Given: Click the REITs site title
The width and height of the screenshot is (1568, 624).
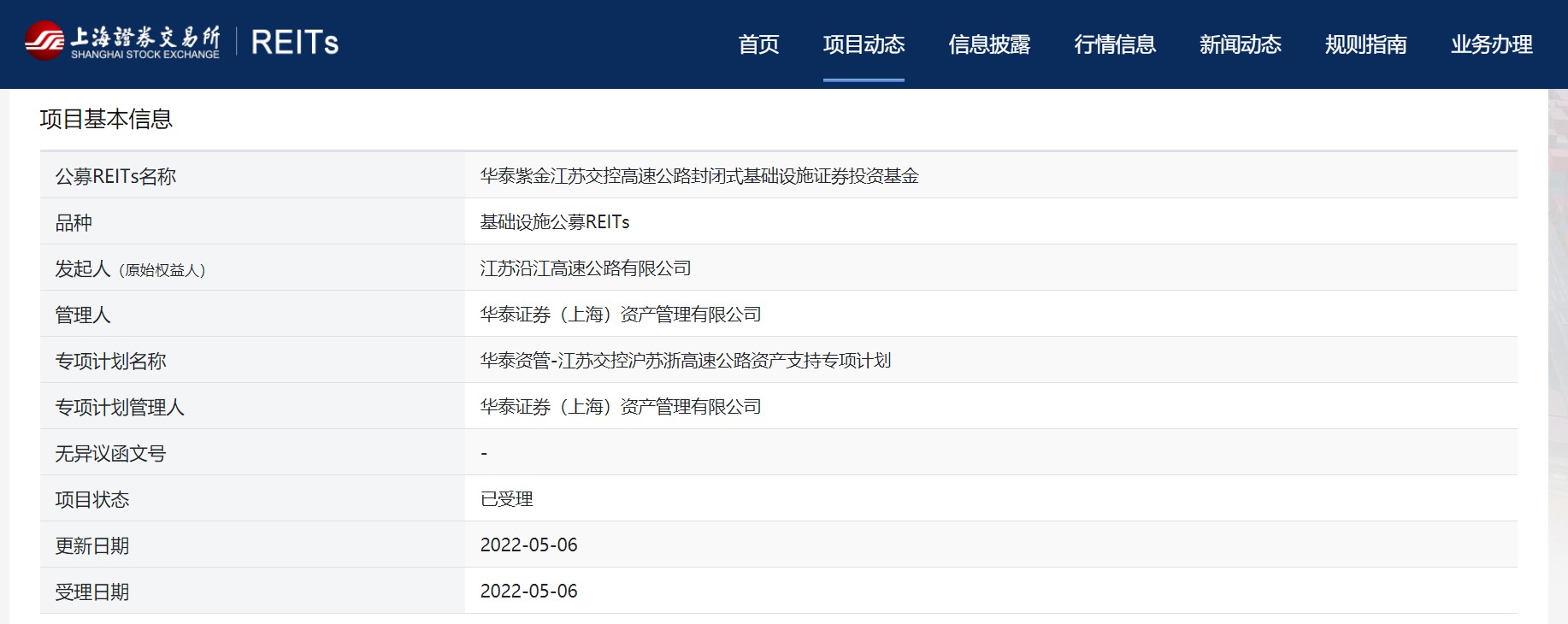Looking at the screenshot, I should 295,43.
